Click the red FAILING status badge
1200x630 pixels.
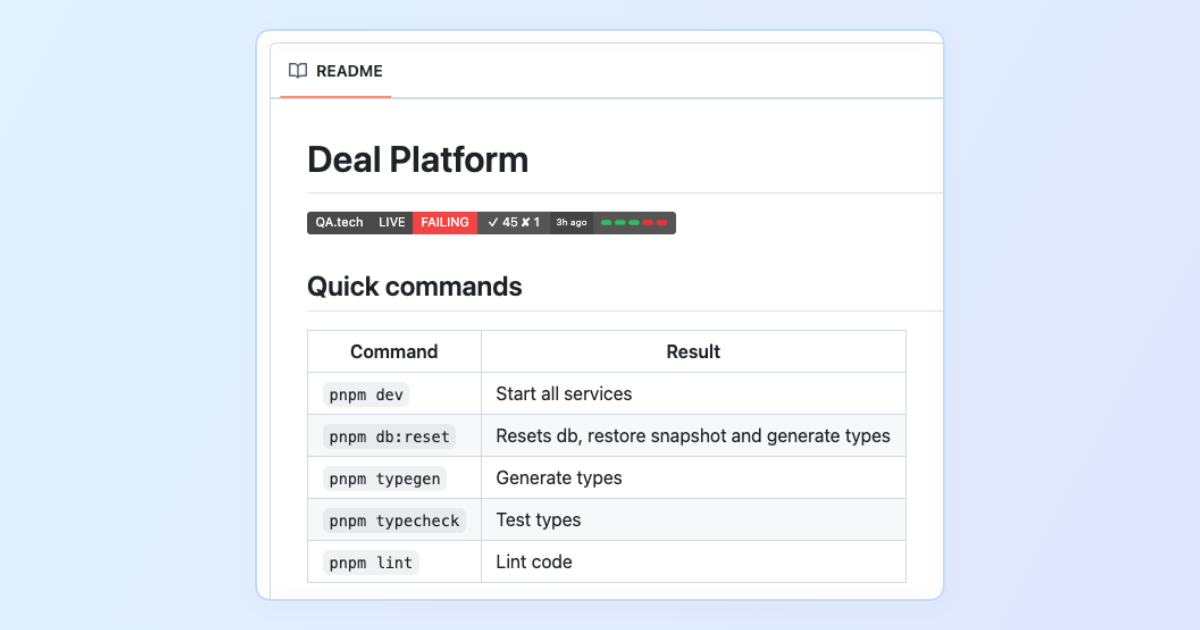pyautogui.click(x=445, y=222)
